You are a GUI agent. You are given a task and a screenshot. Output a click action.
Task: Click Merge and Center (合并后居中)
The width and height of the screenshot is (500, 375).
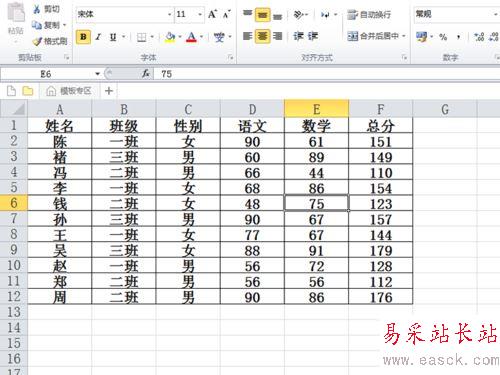373,36
